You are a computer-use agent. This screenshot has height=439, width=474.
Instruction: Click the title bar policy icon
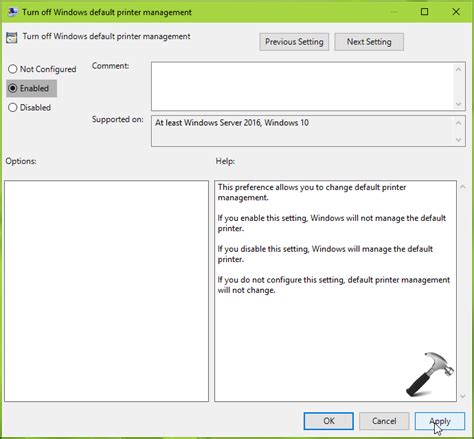pos(13,12)
